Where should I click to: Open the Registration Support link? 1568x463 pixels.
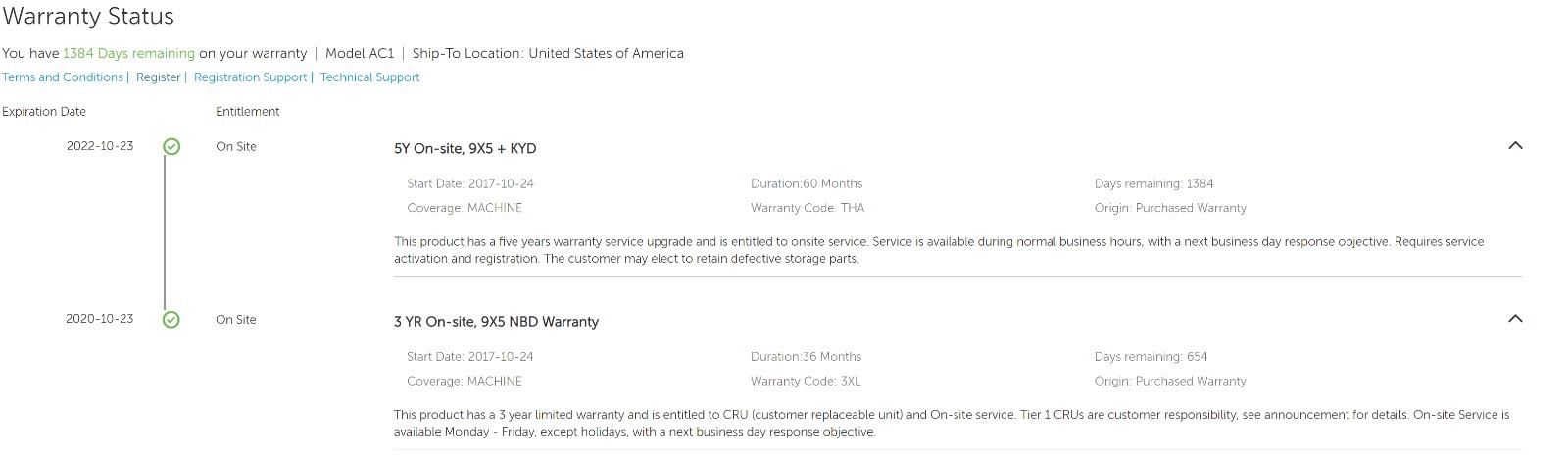click(x=250, y=77)
